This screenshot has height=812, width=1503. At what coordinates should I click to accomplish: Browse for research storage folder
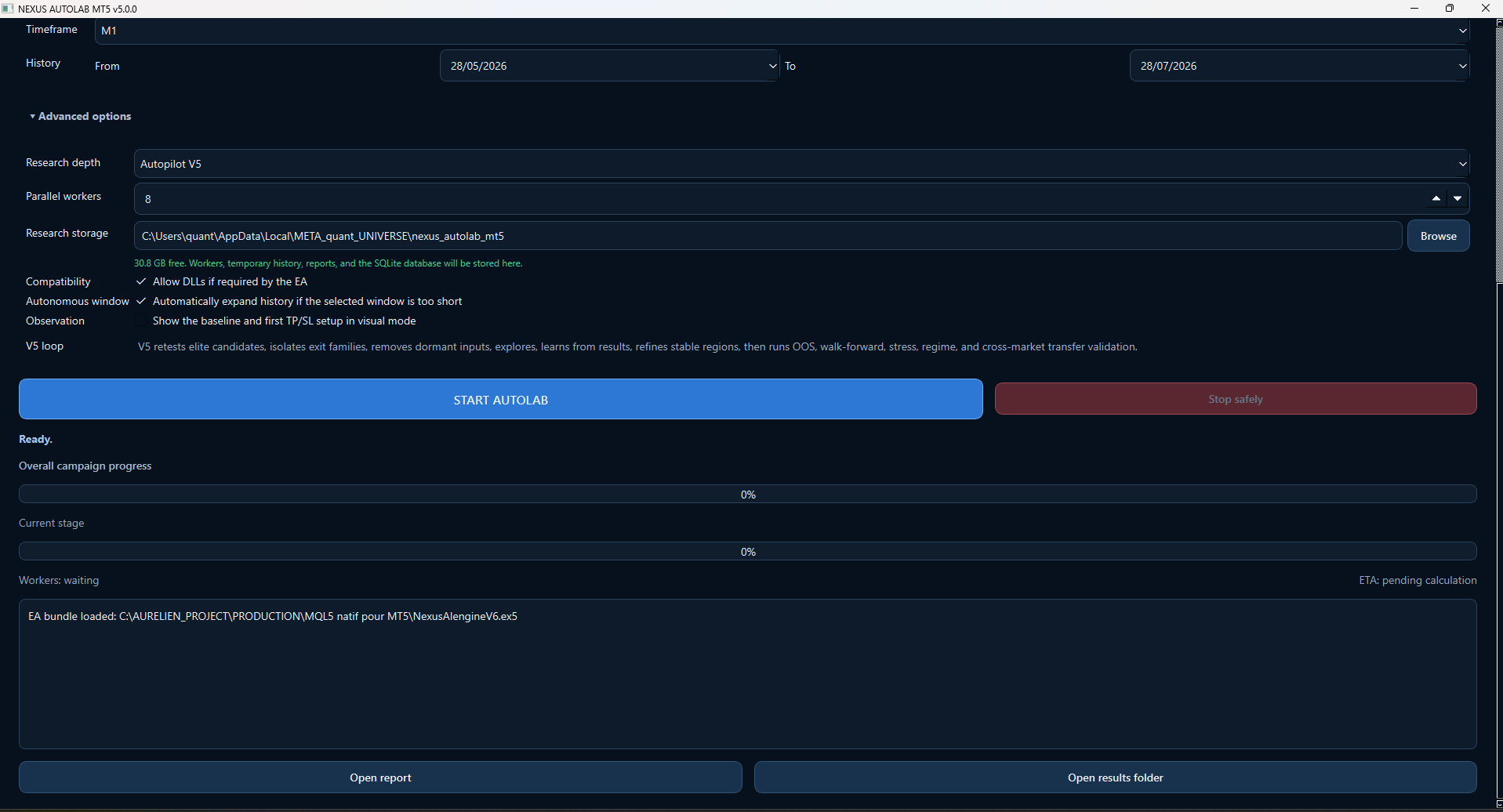1439,236
